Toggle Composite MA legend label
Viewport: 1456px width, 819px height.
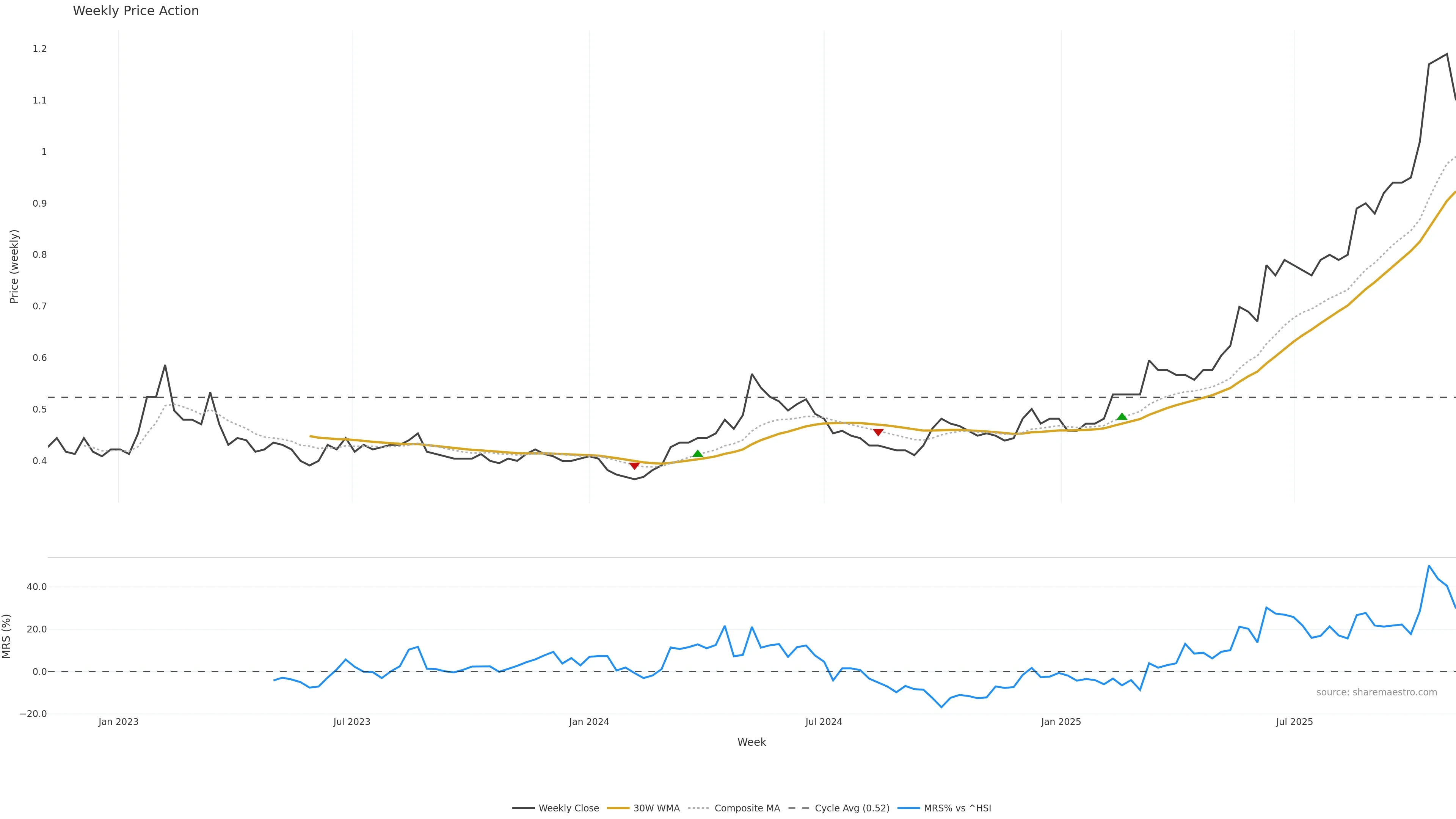pyautogui.click(x=747, y=808)
